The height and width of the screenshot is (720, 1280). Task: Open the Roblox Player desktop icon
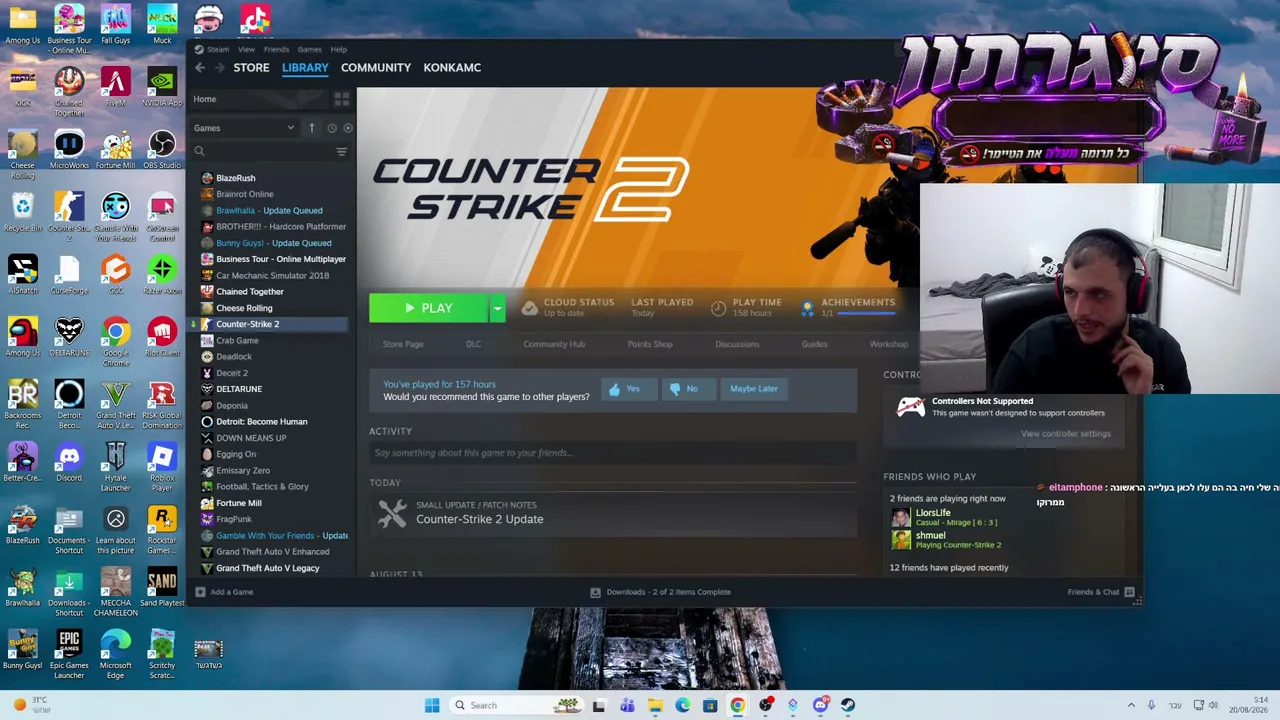click(162, 468)
